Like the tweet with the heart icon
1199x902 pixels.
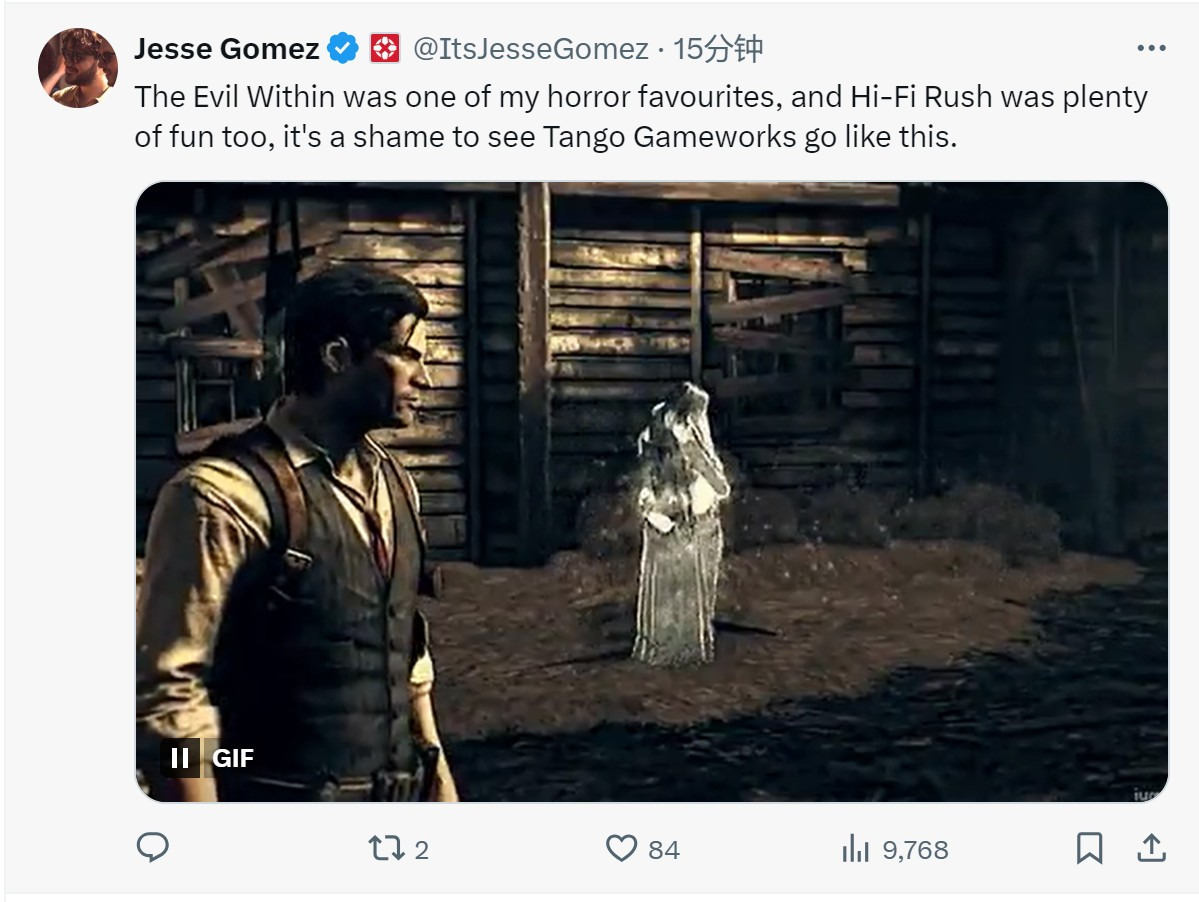(622, 849)
